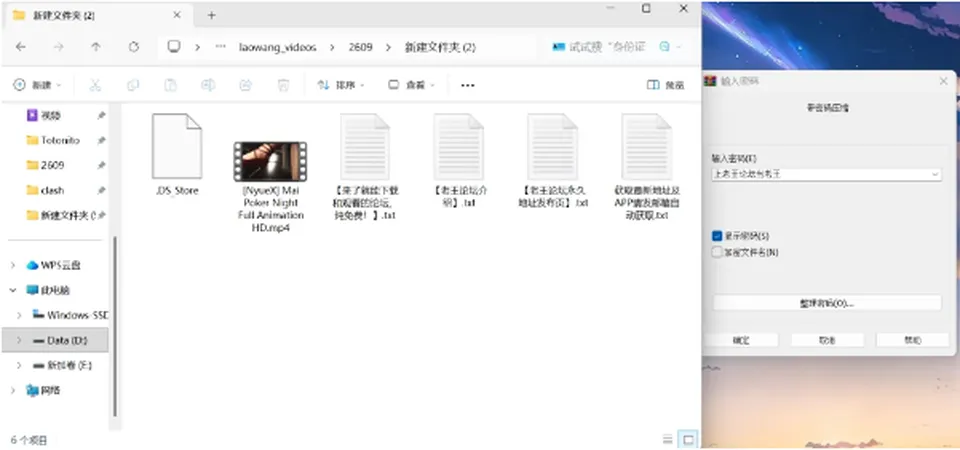Click the WinRAR icon in password dialog title

pos(710,81)
